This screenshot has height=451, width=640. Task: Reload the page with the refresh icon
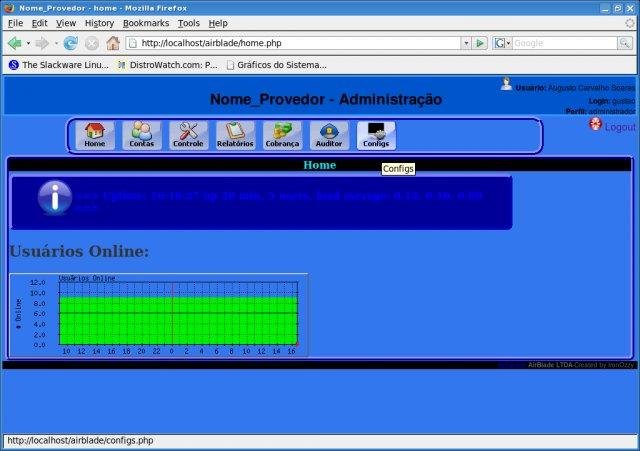tap(70, 43)
